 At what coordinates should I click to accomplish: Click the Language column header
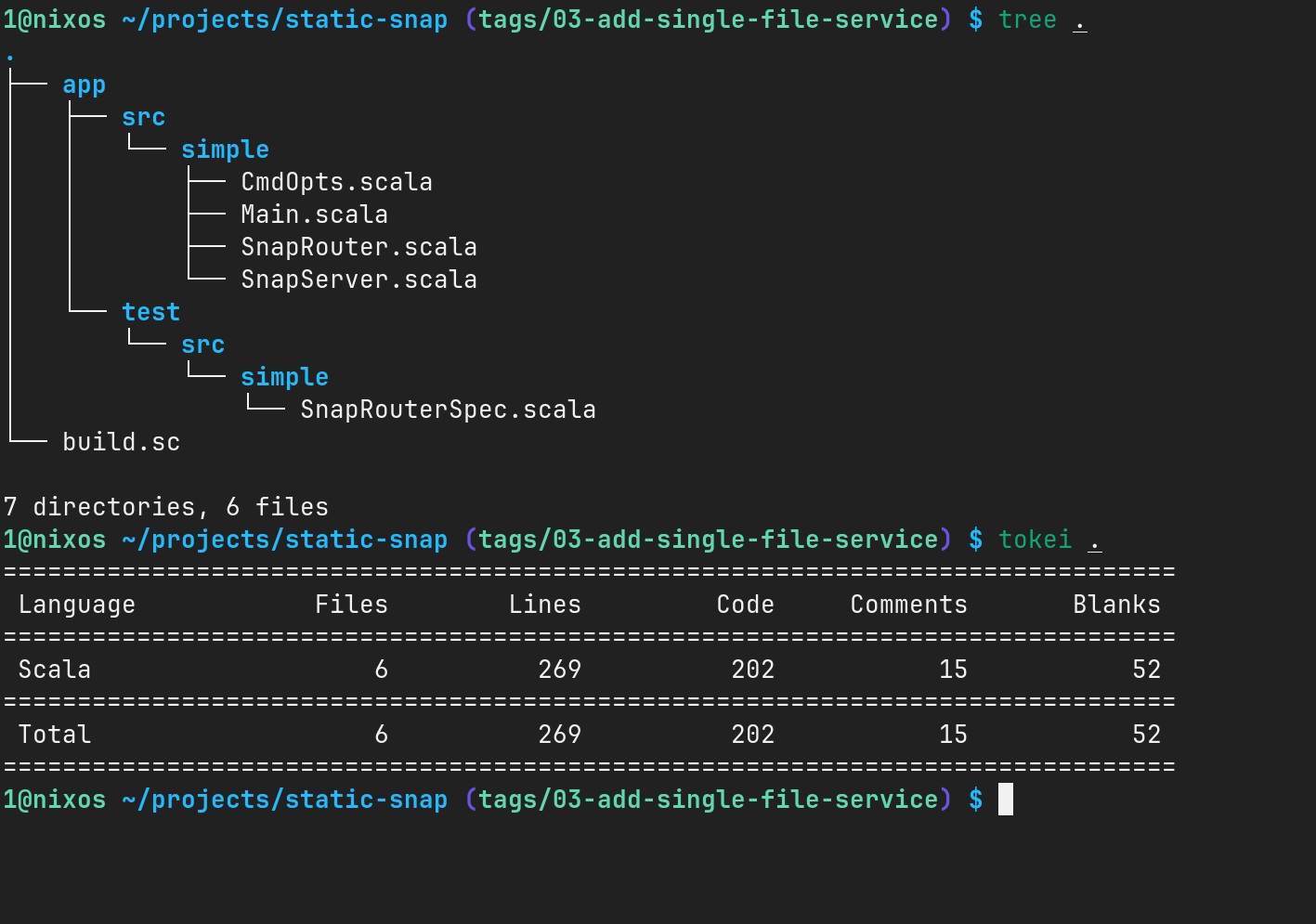76,605
